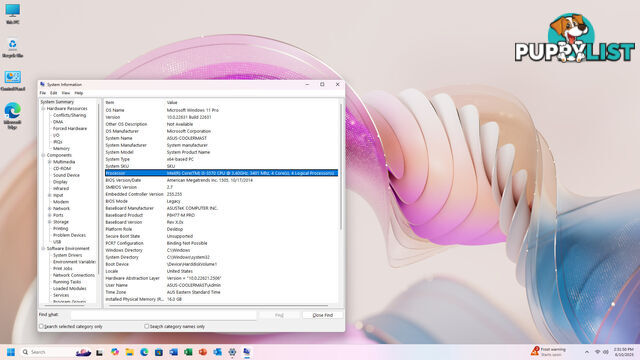Click the BaseBoard Product row
The width and height of the screenshot is (640, 360).
point(221,215)
